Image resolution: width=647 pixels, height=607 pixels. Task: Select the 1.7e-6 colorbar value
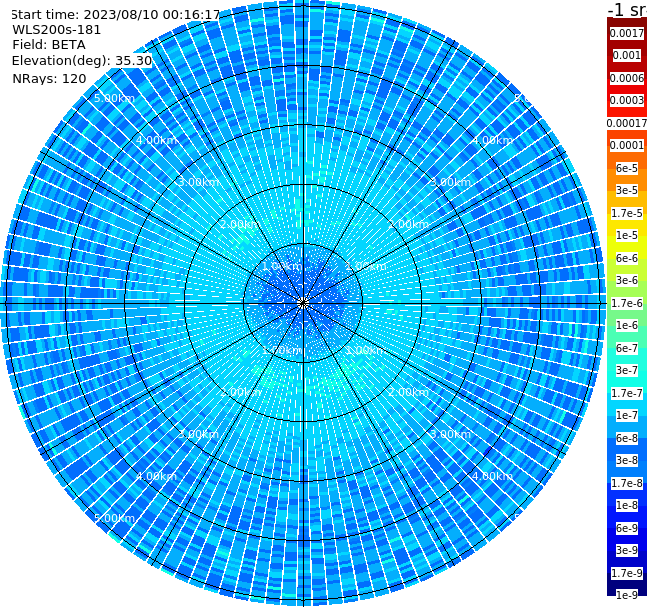click(627, 303)
